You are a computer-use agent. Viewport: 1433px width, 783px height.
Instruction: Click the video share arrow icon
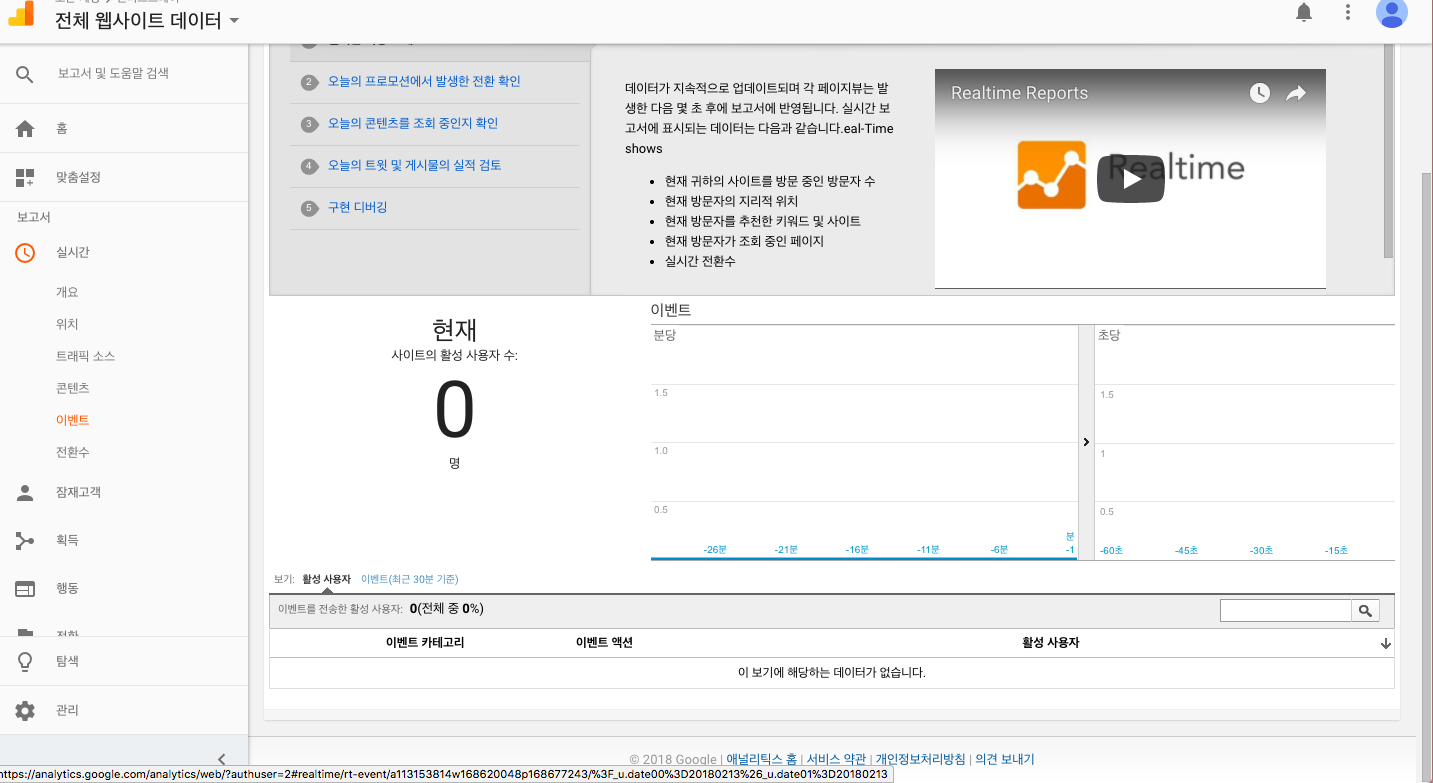tap(1296, 93)
